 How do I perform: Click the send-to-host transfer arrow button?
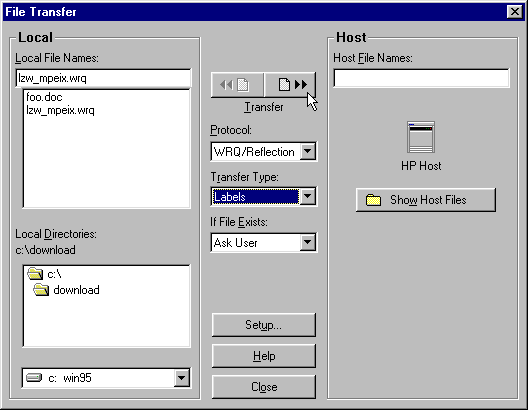pos(290,84)
